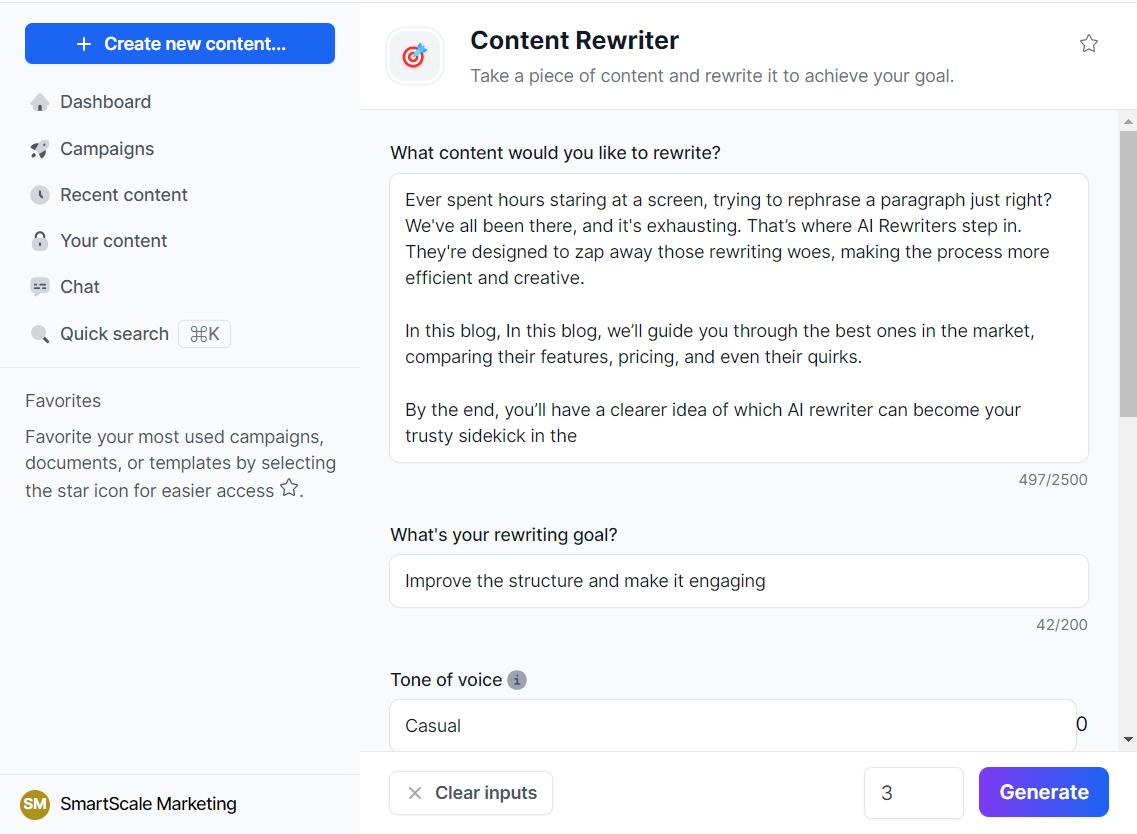1137x834 pixels.
Task: Click the rewriting goal input field
Action: (738, 581)
